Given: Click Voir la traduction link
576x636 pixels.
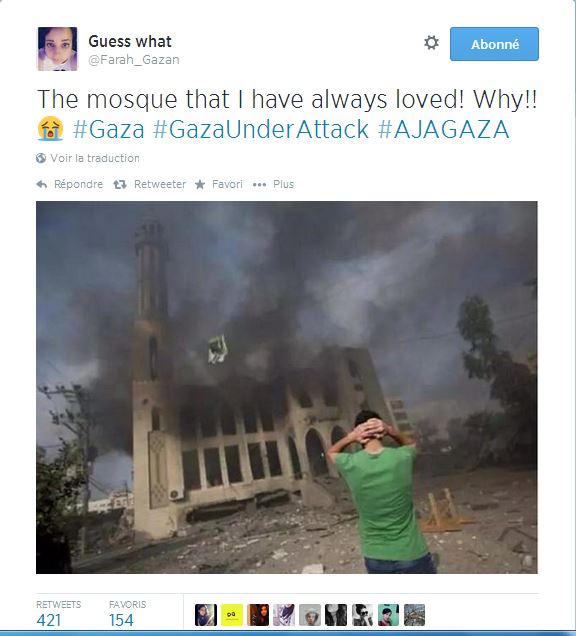Looking at the screenshot, I should pos(95,158).
